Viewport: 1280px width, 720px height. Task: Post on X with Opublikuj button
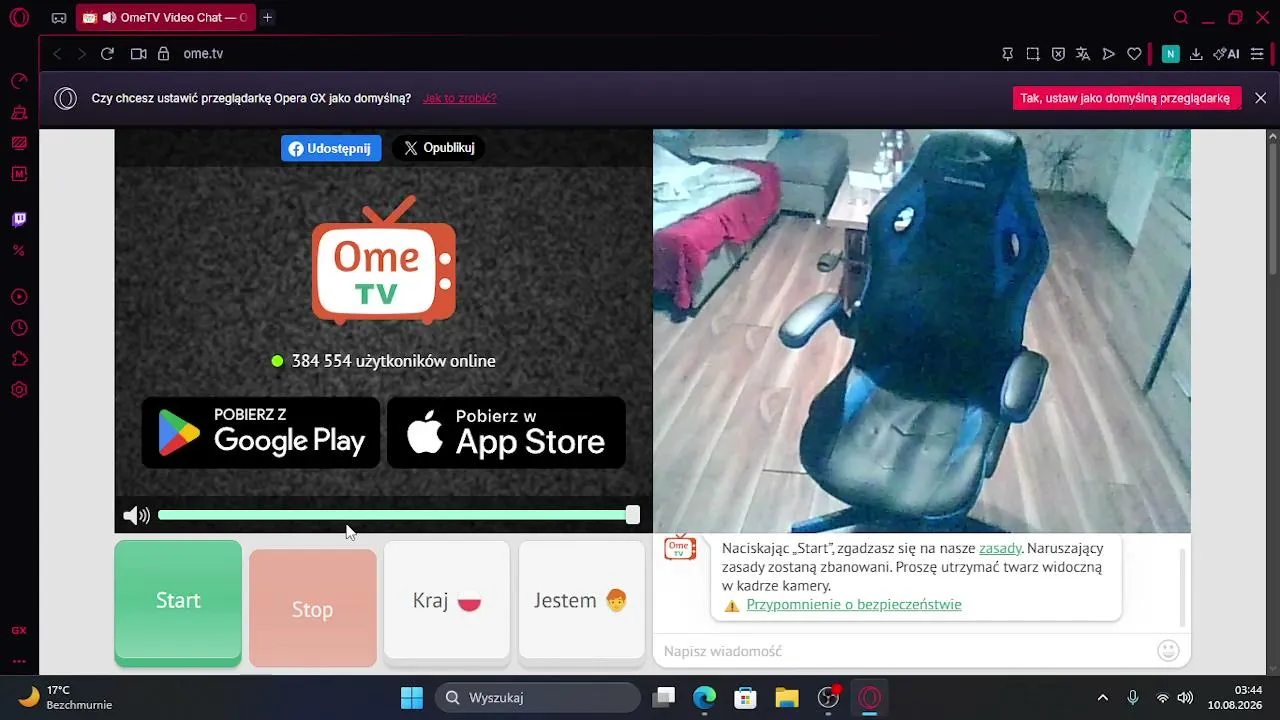(x=438, y=148)
